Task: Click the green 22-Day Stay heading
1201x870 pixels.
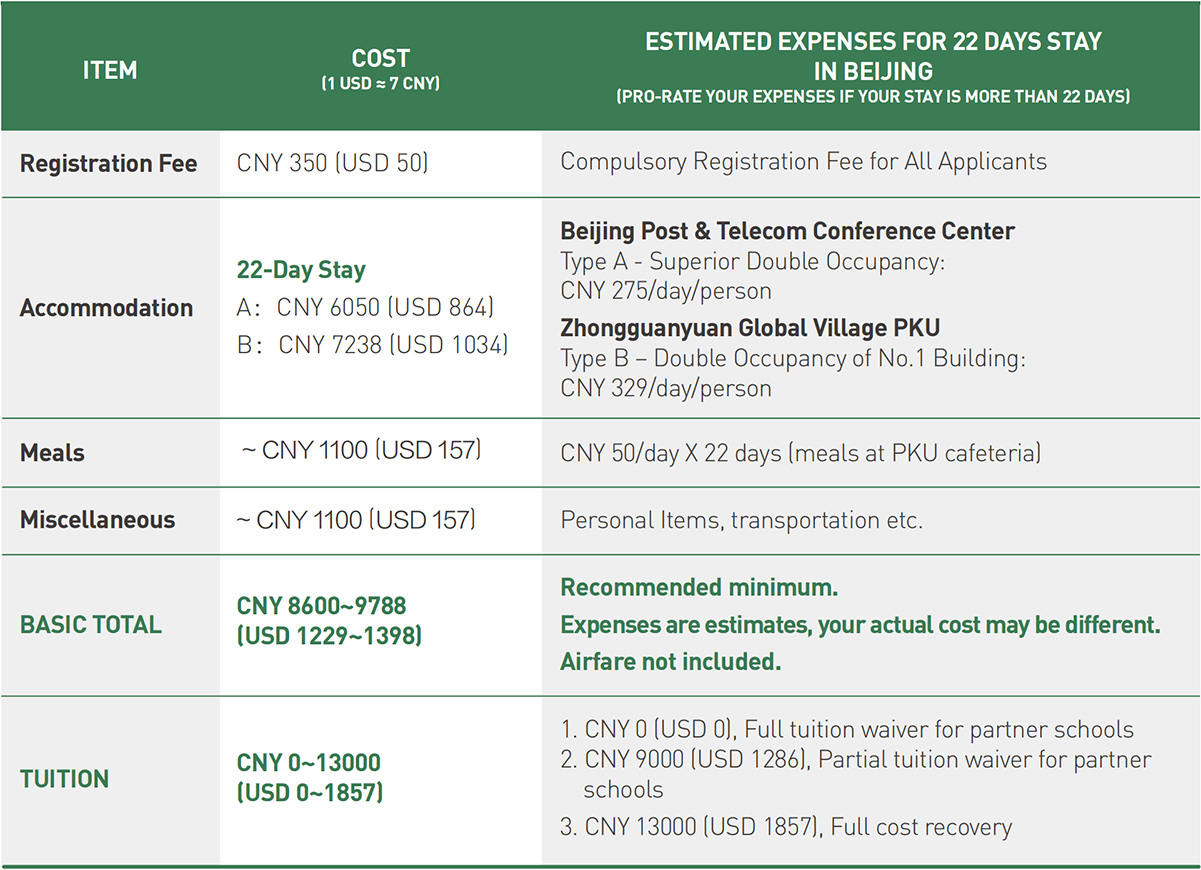Action: [301, 270]
